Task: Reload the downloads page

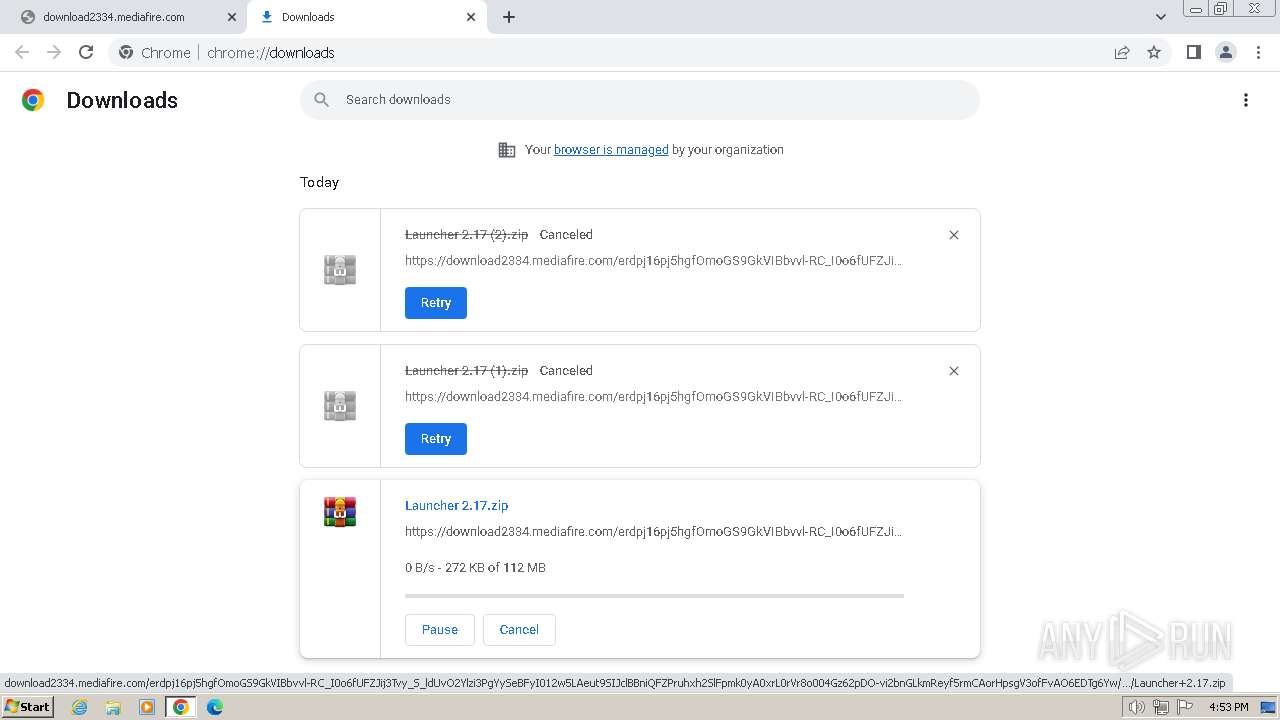Action: point(86,52)
